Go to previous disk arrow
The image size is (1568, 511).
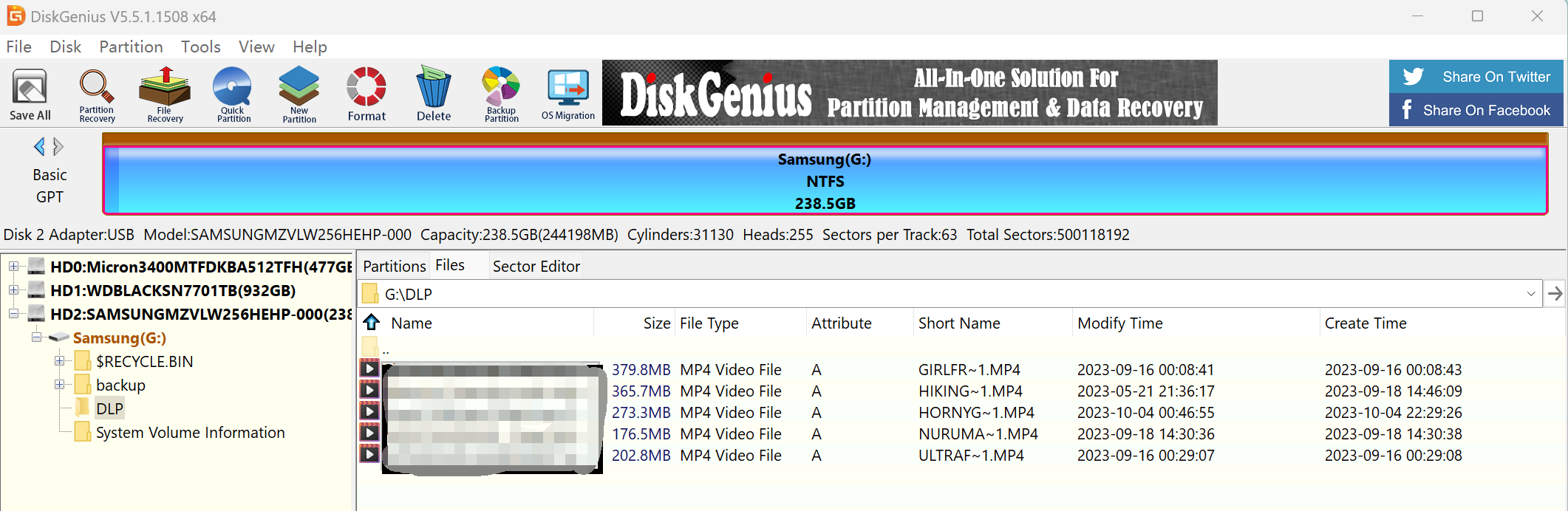[x=39, y=146]
